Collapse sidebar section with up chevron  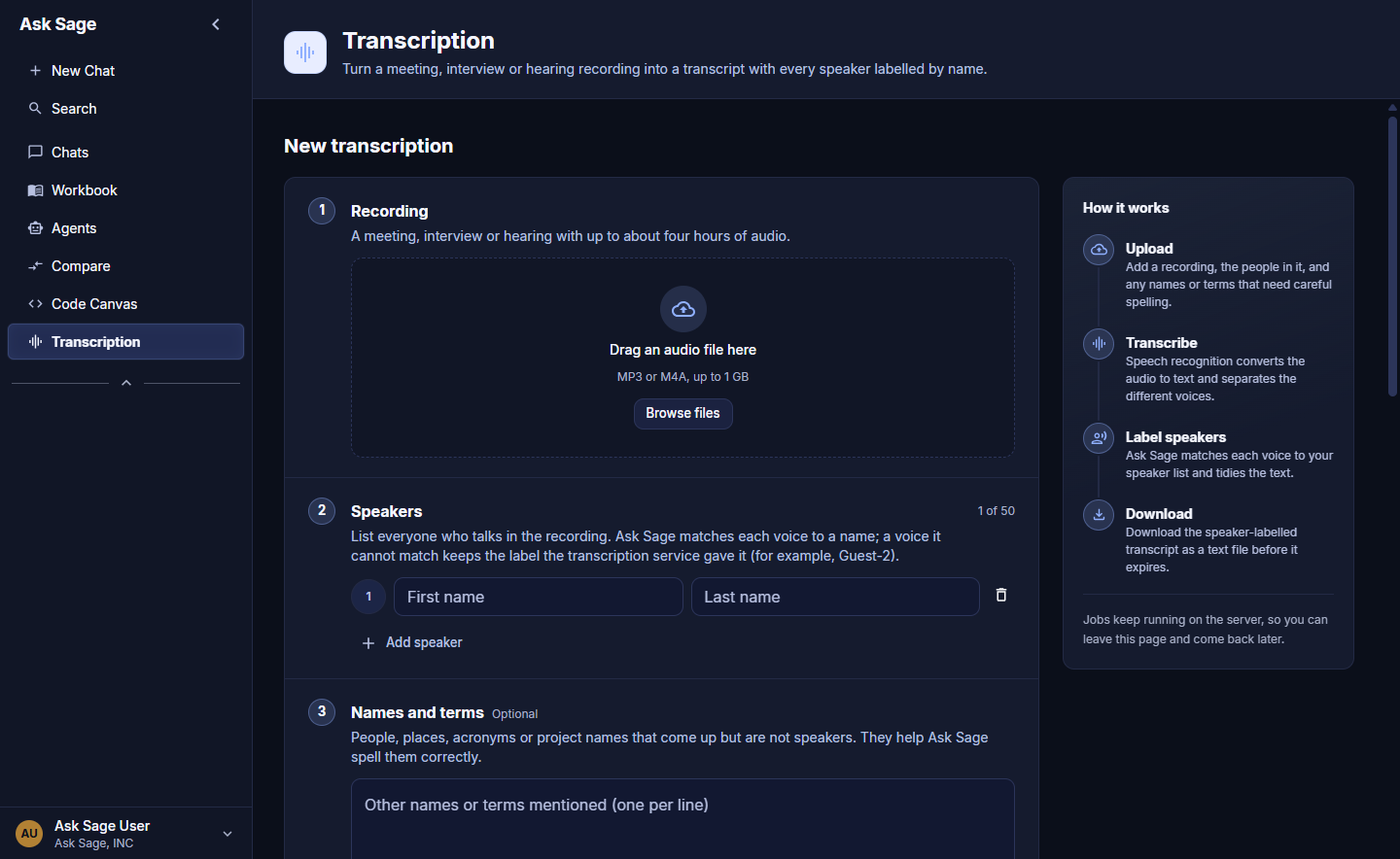126,383
